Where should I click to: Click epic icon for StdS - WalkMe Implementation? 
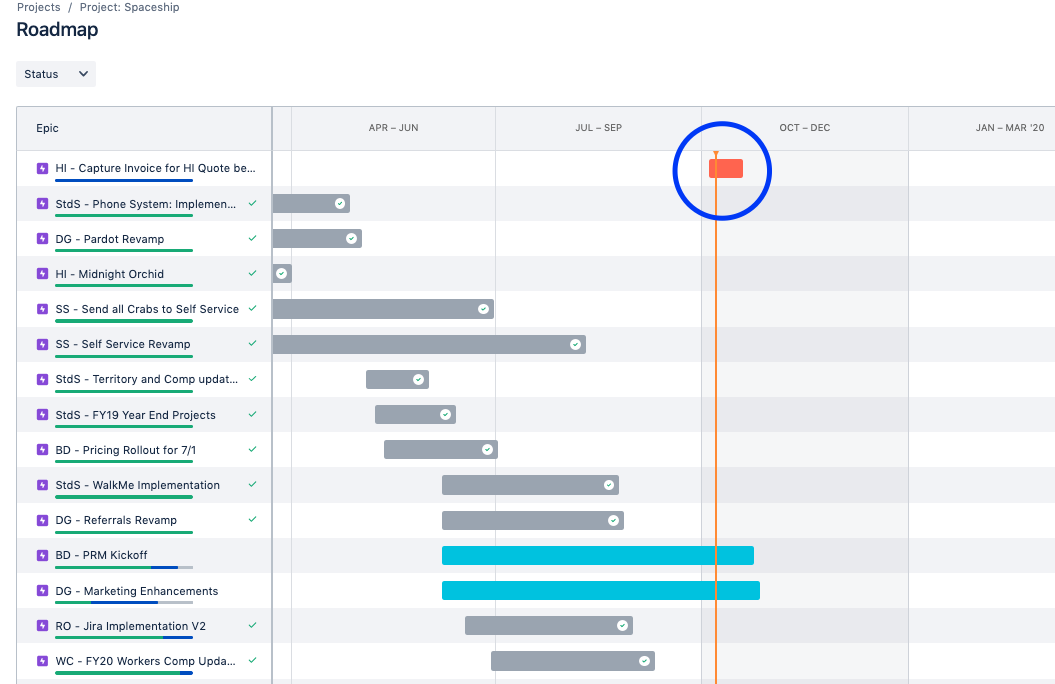pyautogui.click(x=42, y=485)
